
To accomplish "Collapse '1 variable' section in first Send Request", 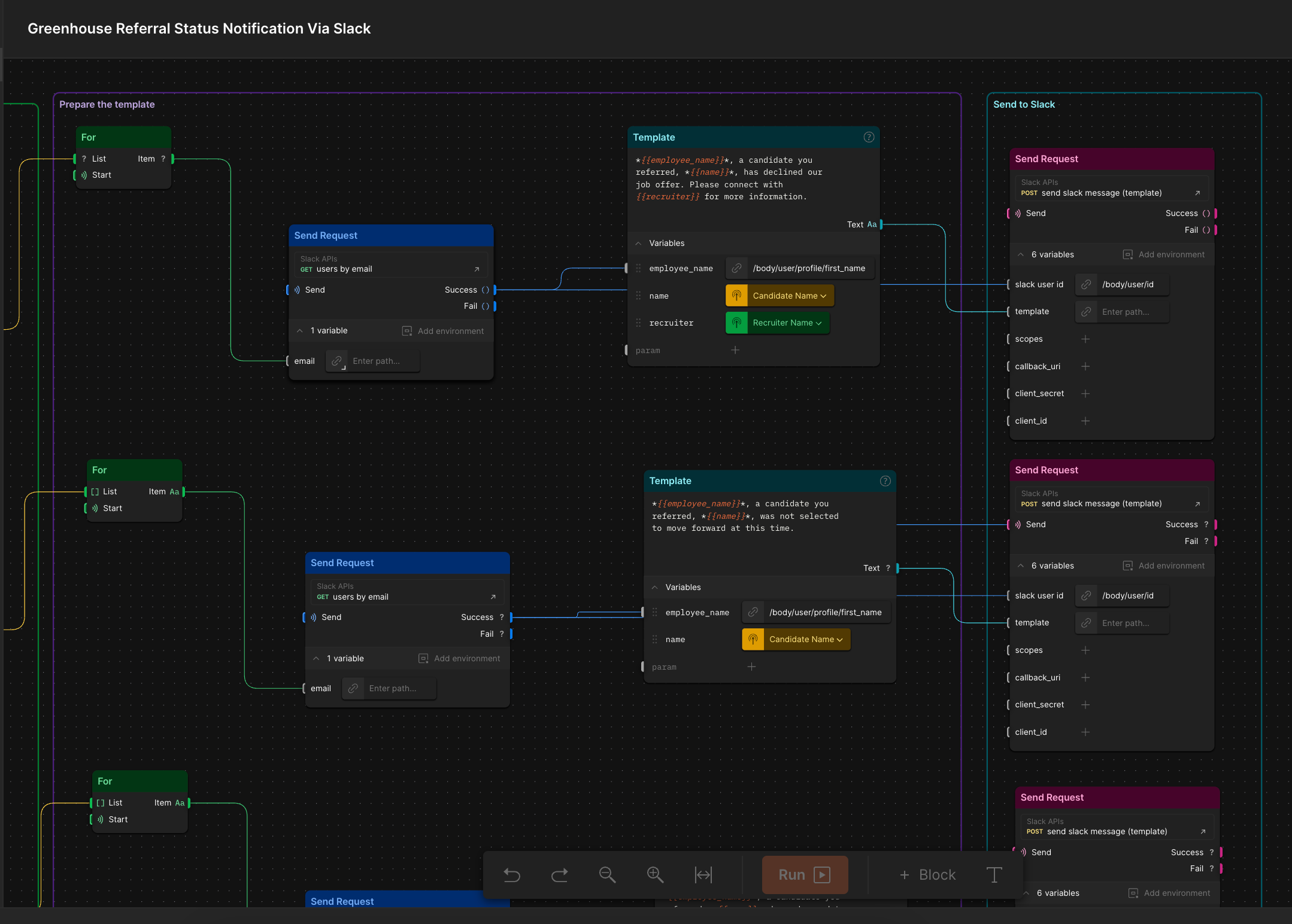I will point(299,330).
